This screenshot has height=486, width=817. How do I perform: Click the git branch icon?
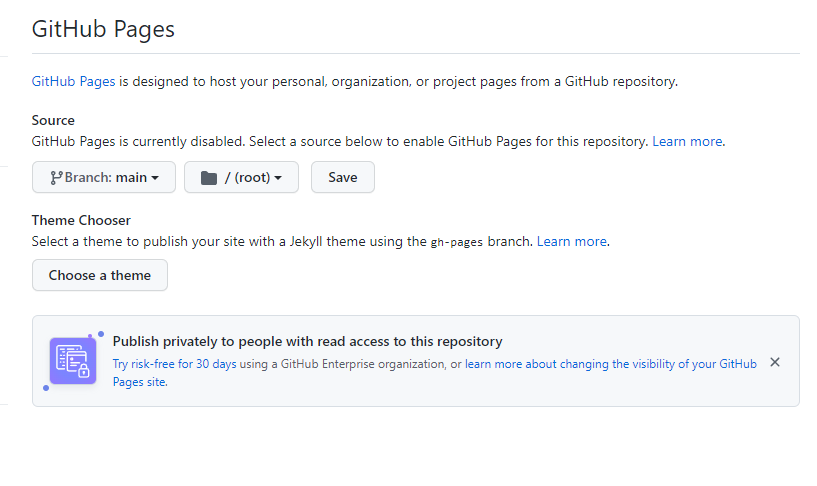(57, 178)
